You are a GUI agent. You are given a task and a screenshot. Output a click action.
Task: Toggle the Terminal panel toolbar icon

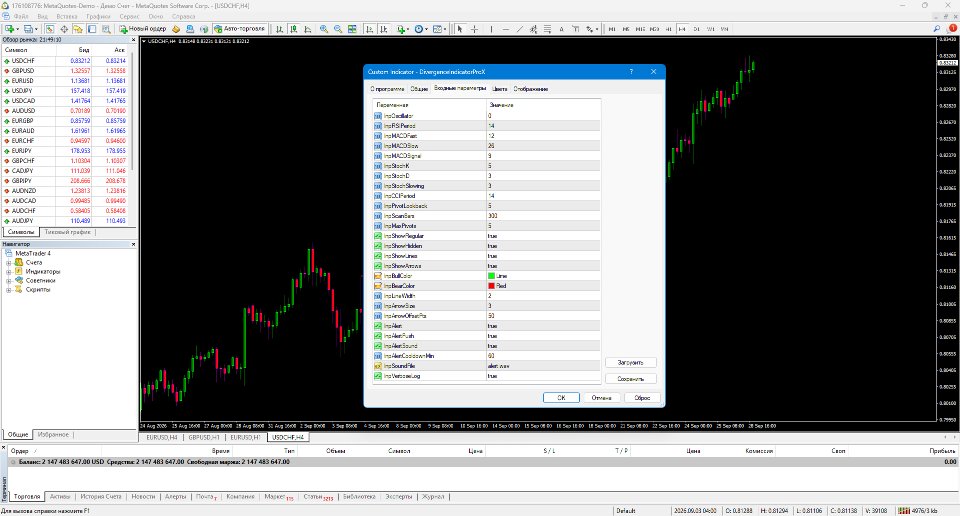point(92,29)
